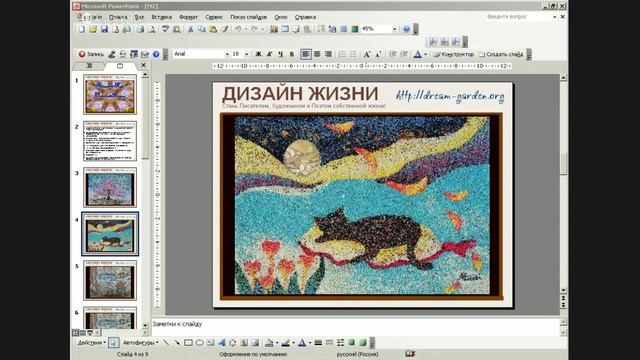This screenshot has width=640, height=360.
Task: Toggle text Shadow (S) formatting
Action: [x=292, y=54]
